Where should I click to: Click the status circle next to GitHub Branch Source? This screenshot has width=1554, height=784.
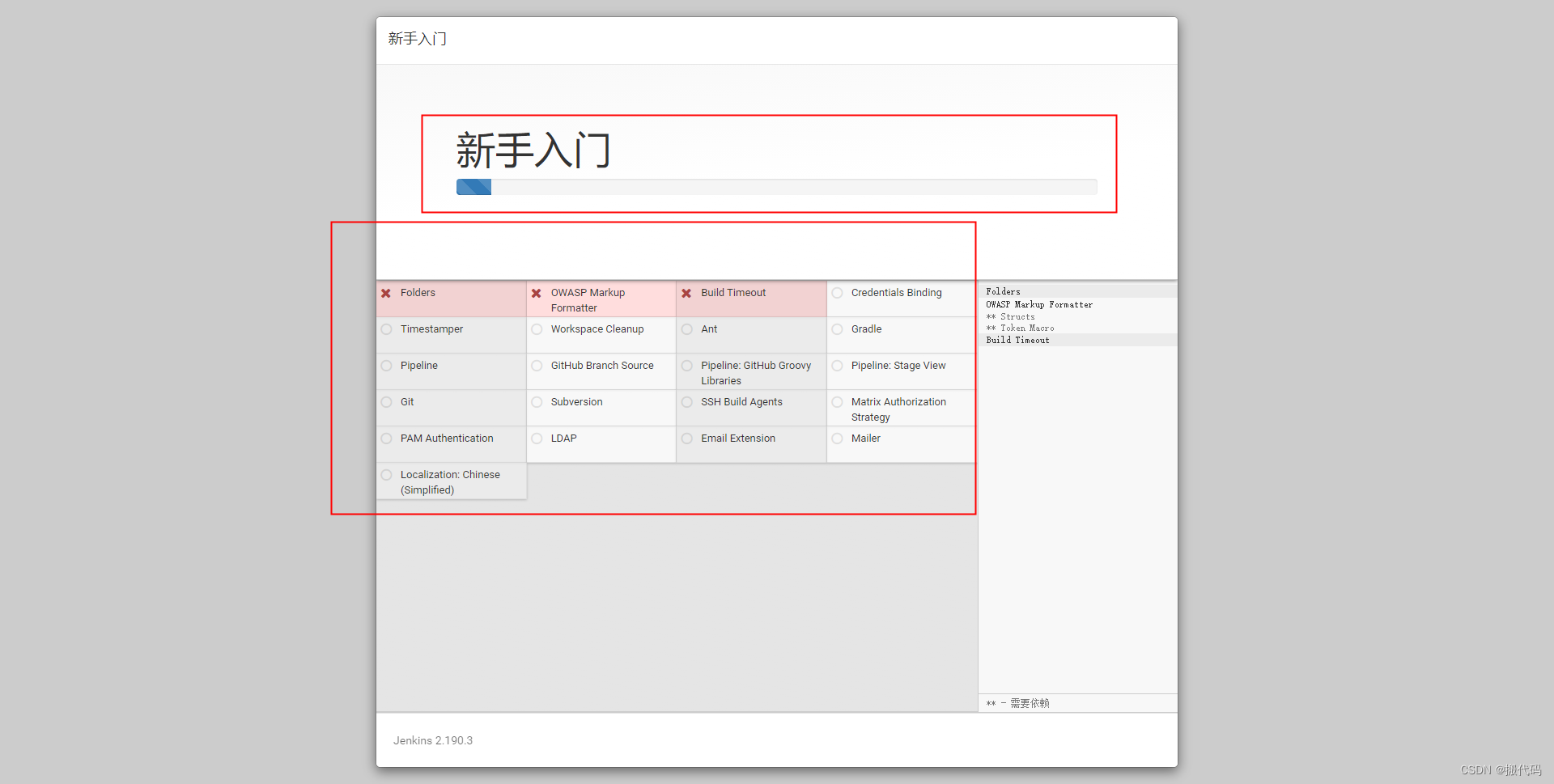click(x=537, y=366)
